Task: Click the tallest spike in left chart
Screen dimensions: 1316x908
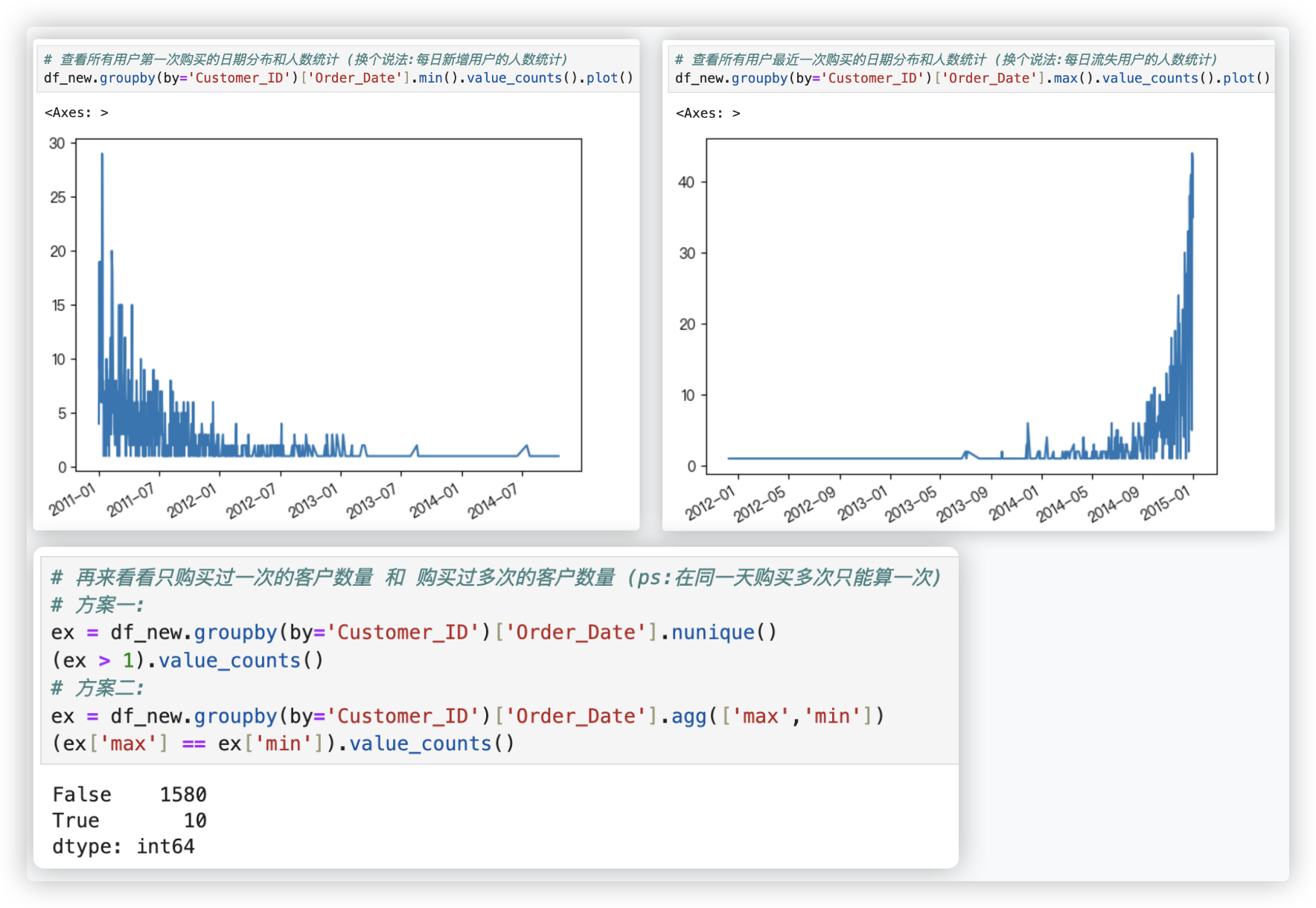Action: tap(102, 155)
